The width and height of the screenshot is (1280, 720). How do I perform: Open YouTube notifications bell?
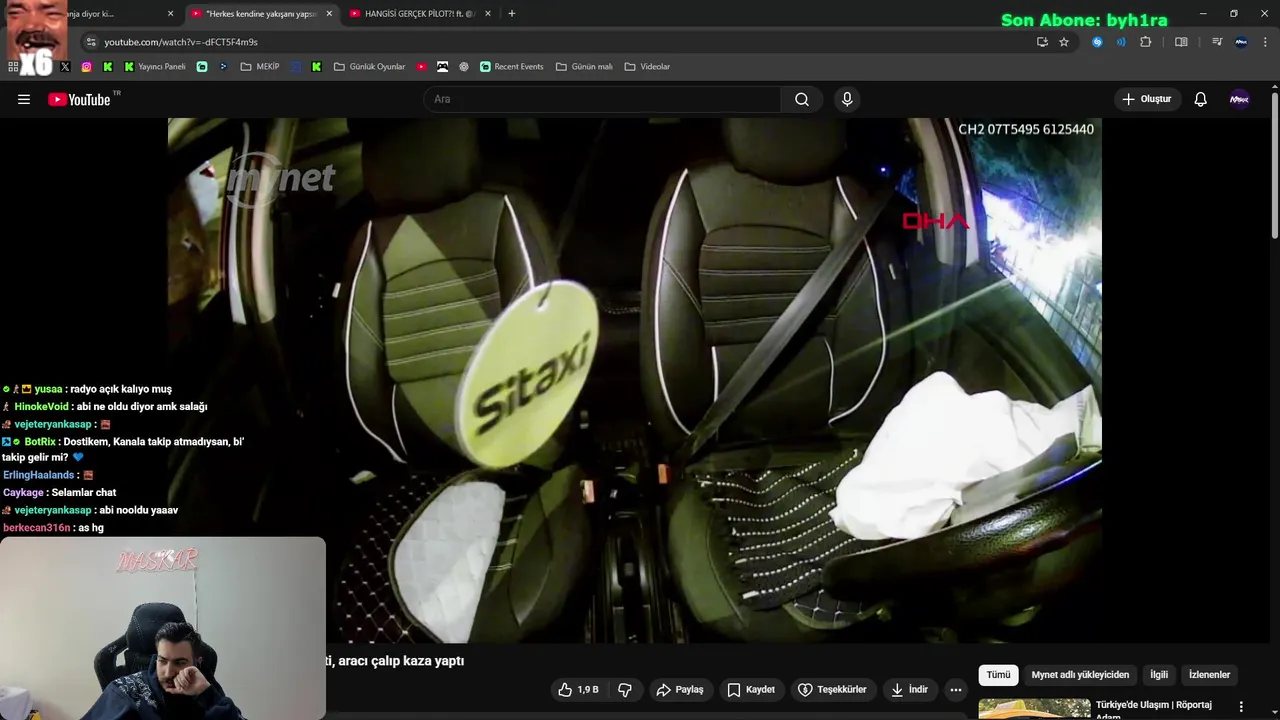(1201, 99)
